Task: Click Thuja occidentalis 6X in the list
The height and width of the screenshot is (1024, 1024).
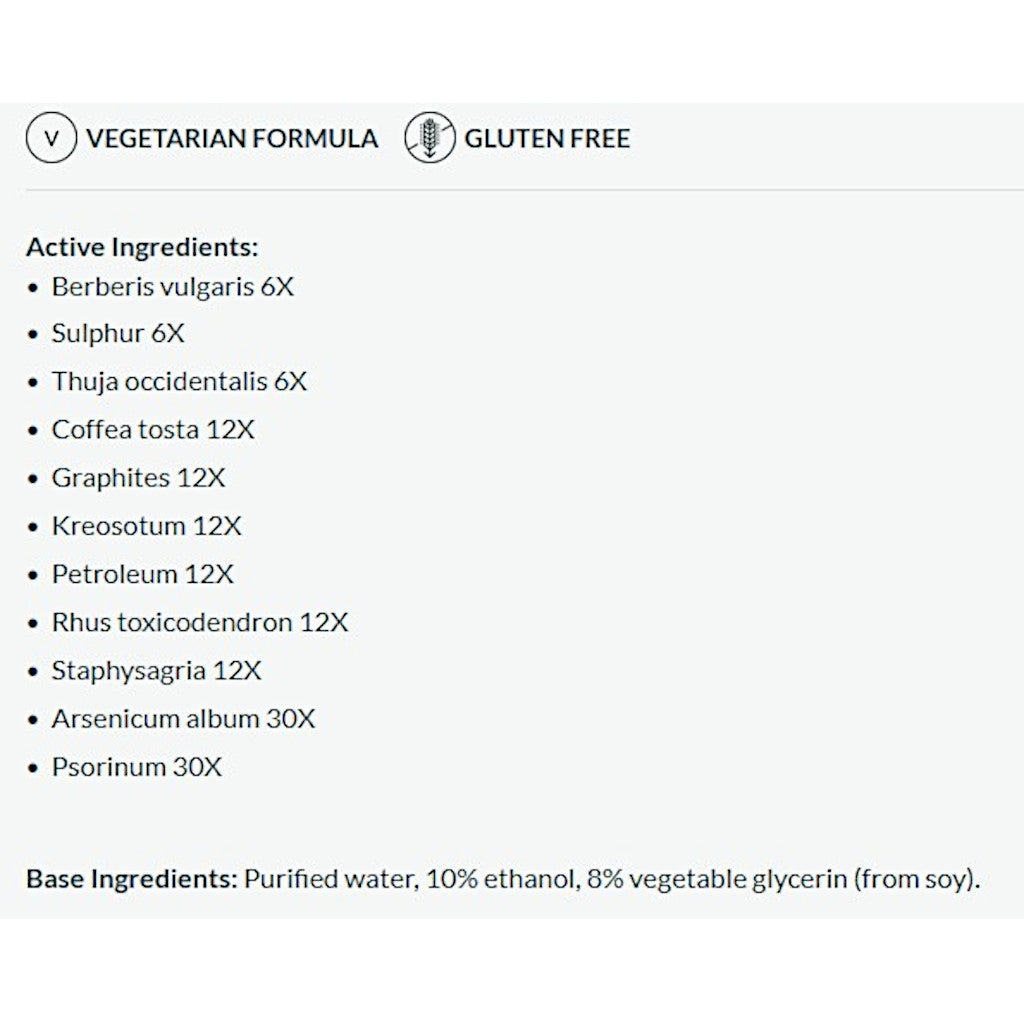Action: click(x=179, y=382)
